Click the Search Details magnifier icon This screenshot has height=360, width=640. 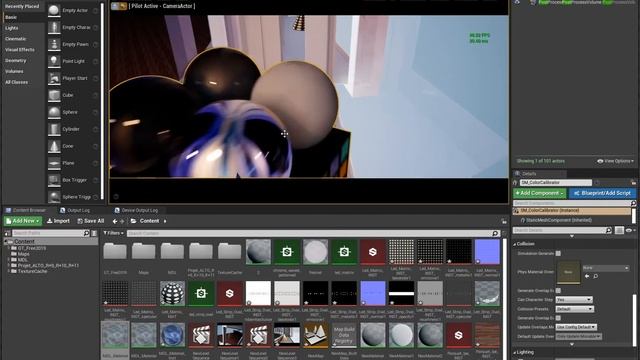point(609,230)
